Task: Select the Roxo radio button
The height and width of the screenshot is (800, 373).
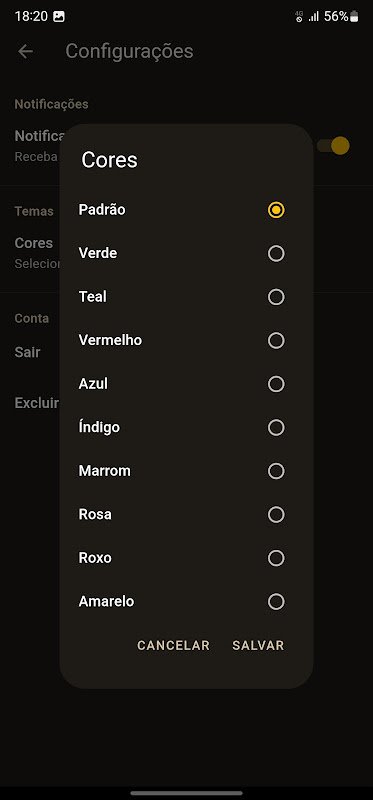Action: click(x=276, y=558)
